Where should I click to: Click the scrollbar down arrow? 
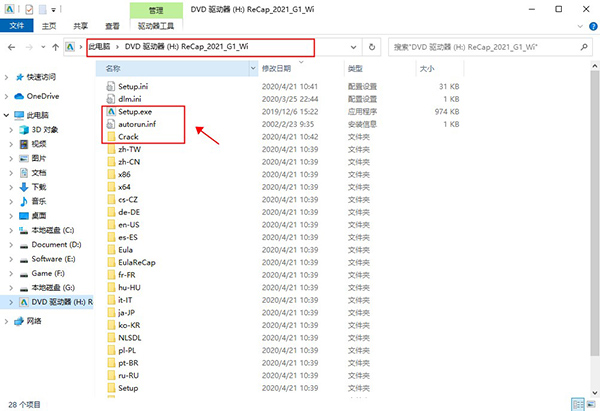(594, 393)
